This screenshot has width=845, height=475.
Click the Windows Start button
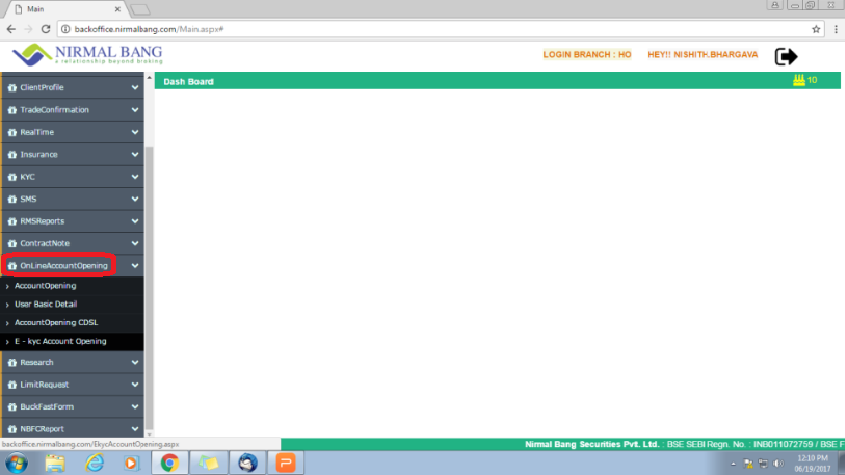tap(17, 462)
